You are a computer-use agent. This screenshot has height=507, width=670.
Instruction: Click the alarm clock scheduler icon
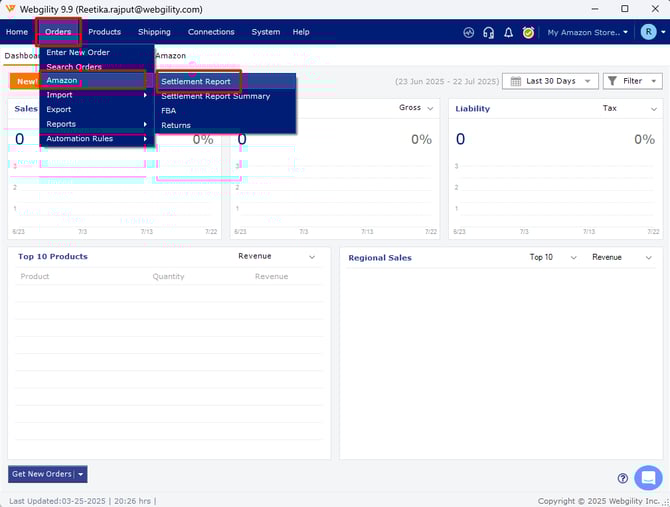tap(528, 32)
